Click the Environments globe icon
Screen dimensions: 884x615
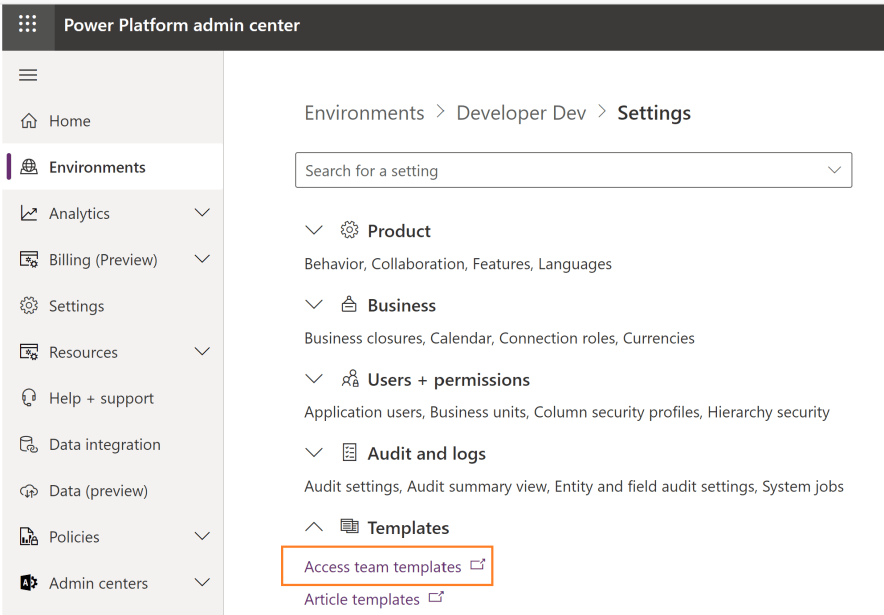29,167
